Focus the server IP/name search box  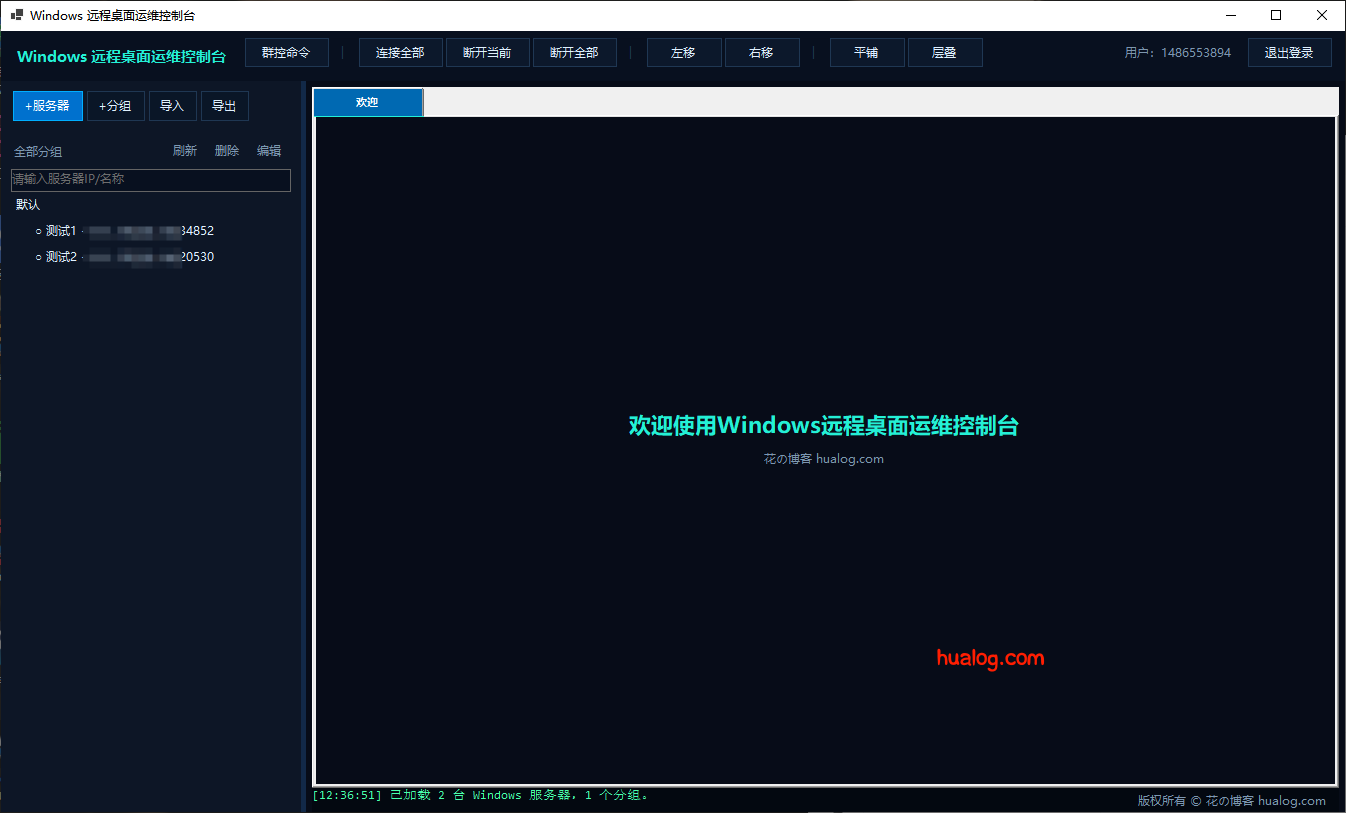pyautogui.click(x=150, y=180)
